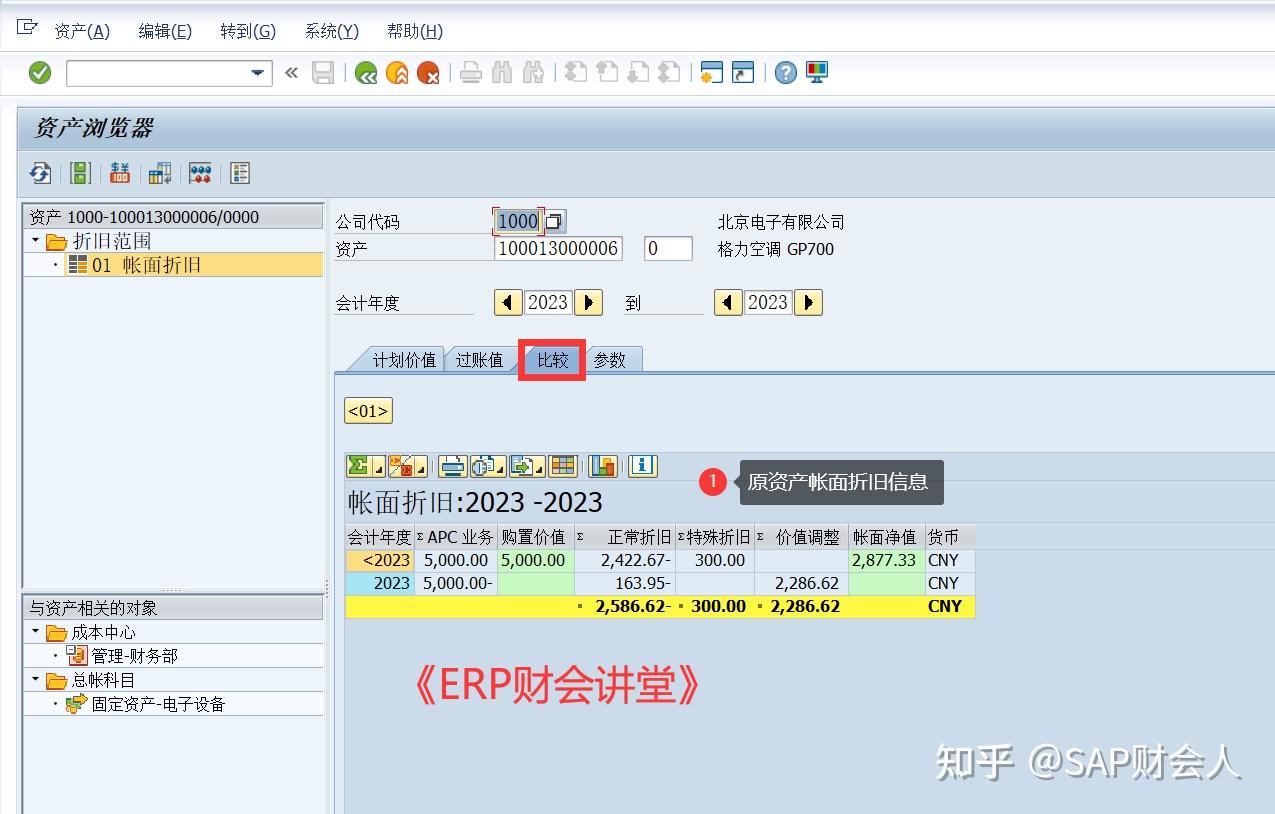The width and height of the screenshot is (1275, 814).
Task: Click the green checkmark Enter icon
Action: point(38,72)
